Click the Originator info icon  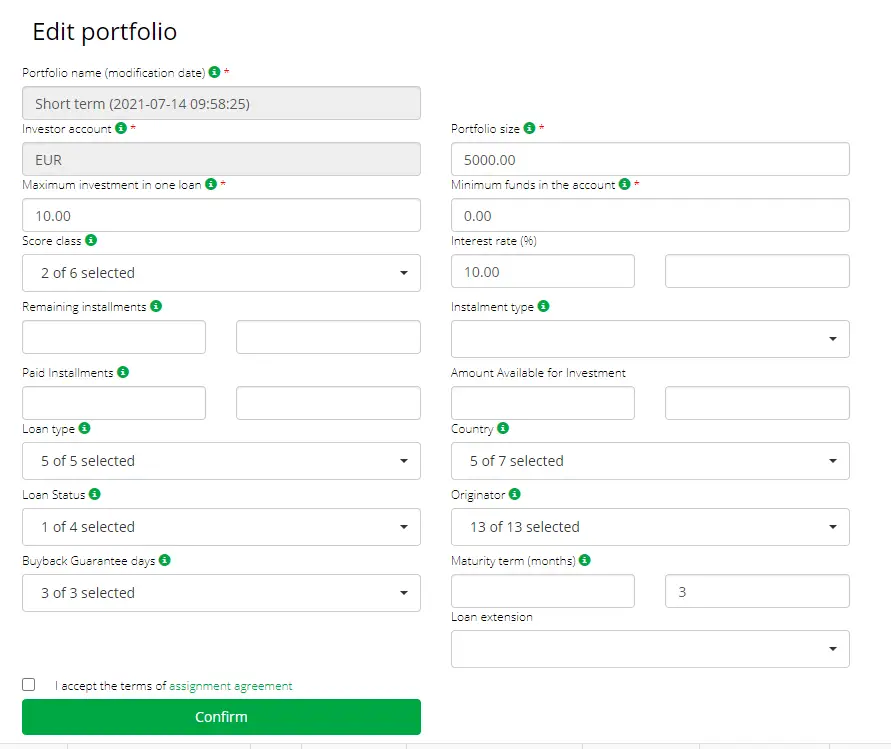[514, 494]
